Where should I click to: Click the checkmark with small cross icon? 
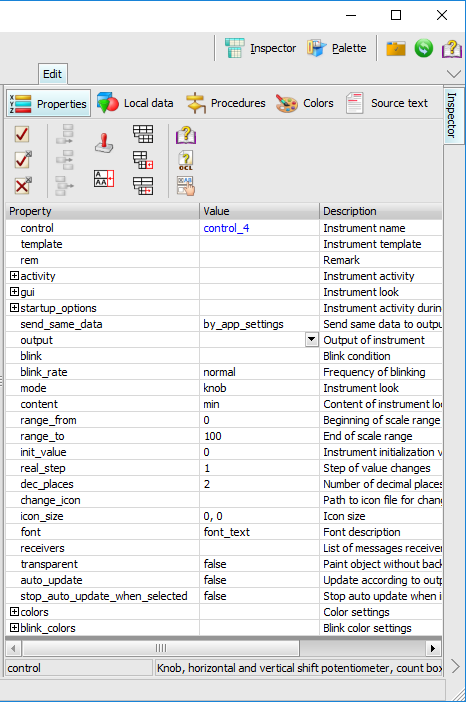23,159
